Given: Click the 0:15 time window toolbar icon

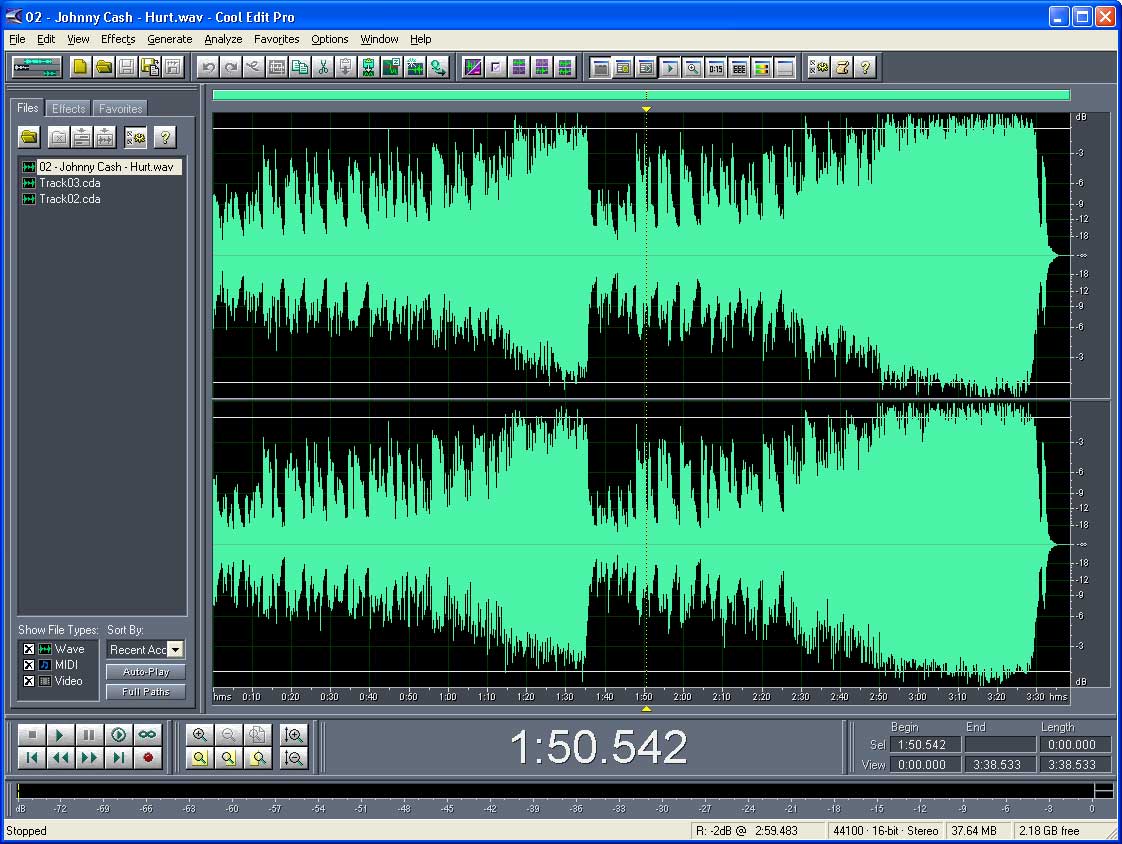Looking at the screenshot, I should pos(716,68).
